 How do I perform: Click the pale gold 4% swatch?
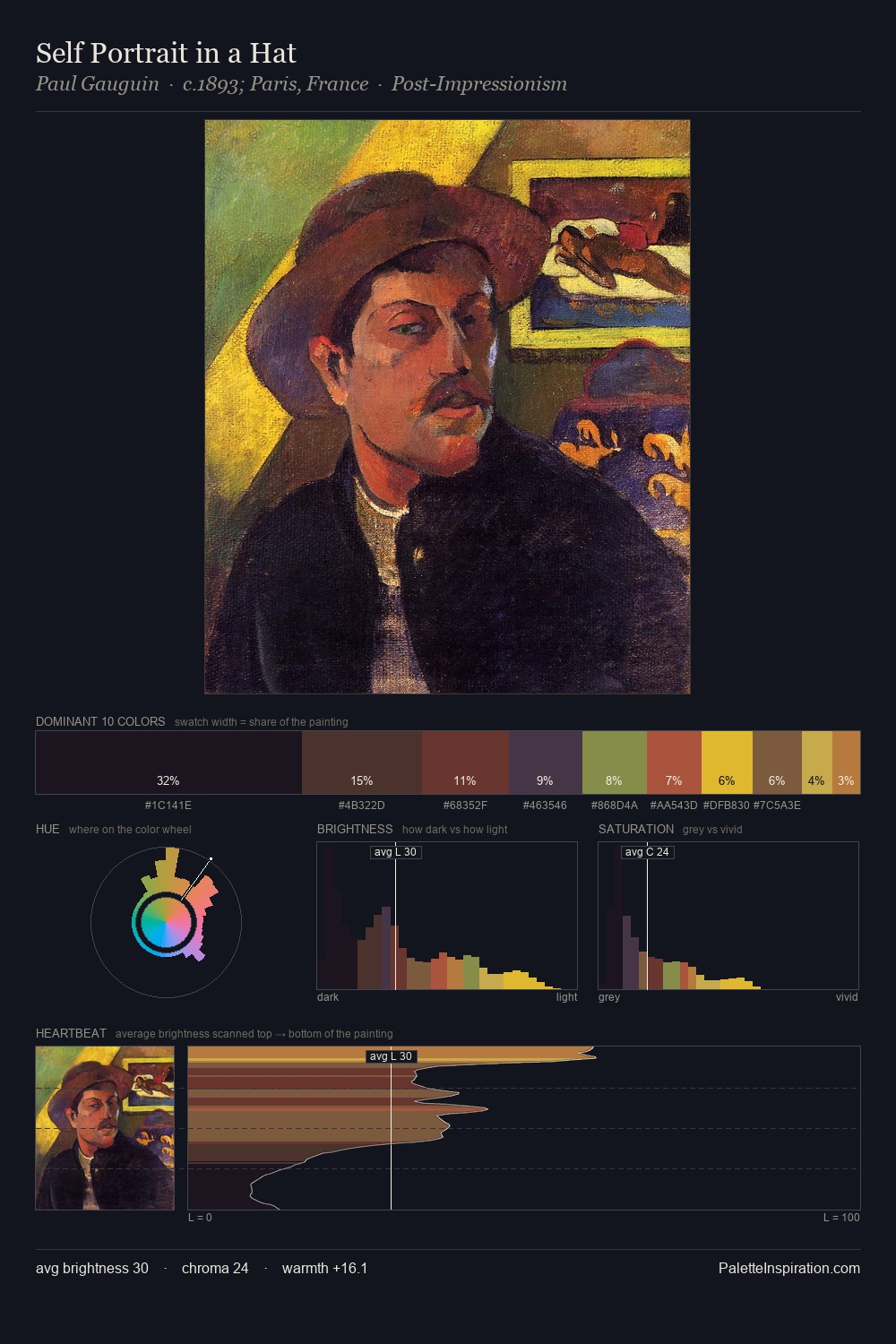(x=817, y=762)
